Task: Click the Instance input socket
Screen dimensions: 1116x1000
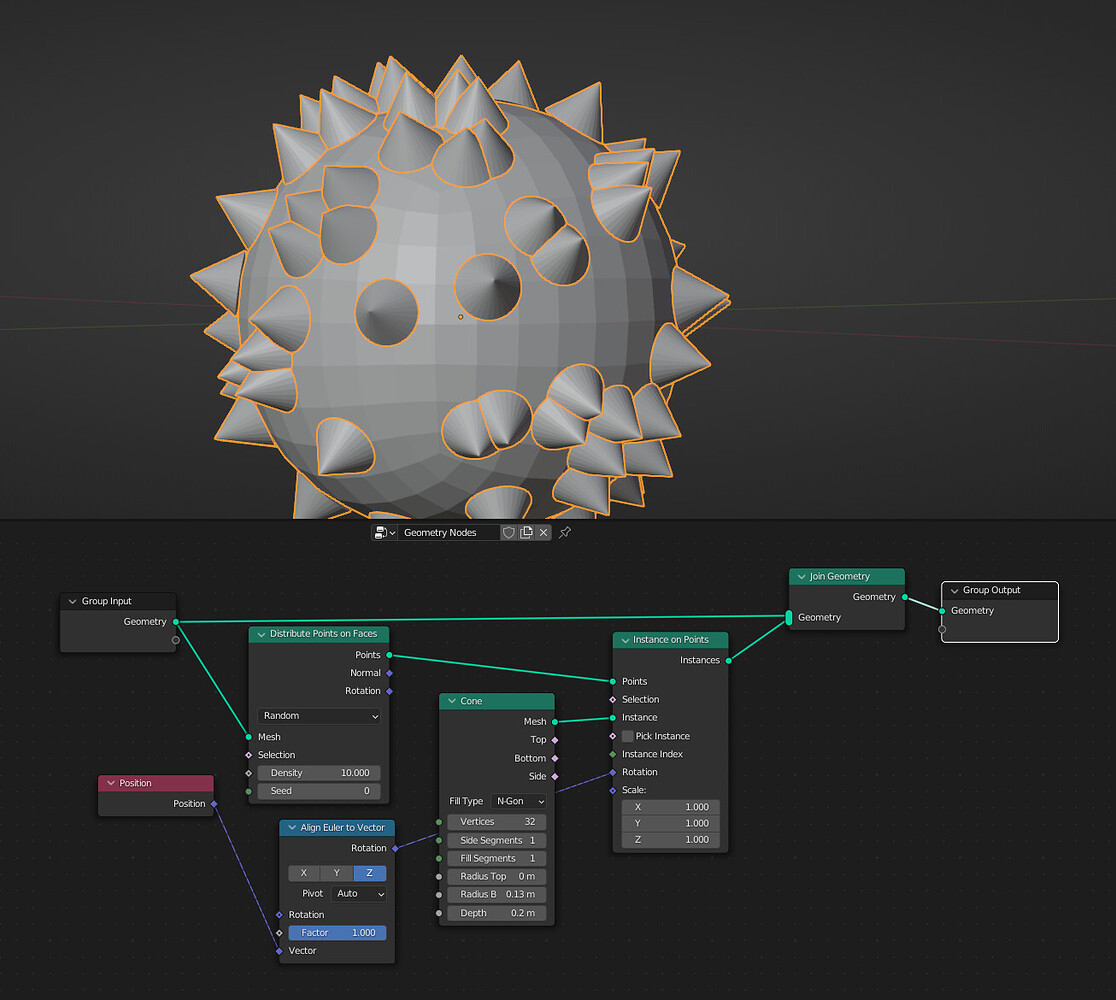Action: pos(613,718)
